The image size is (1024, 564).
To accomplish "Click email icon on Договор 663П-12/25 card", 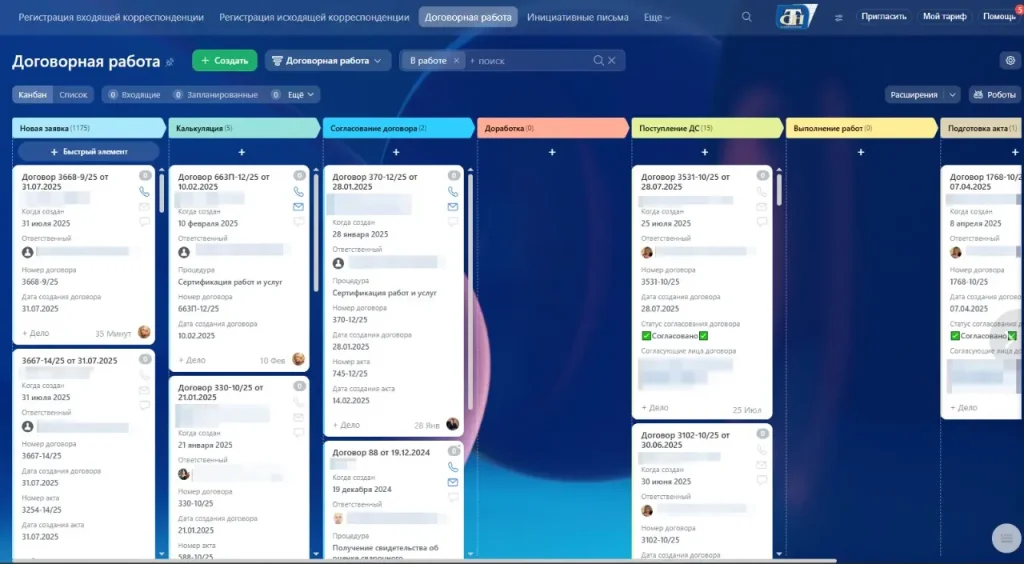I will (298, 207).
